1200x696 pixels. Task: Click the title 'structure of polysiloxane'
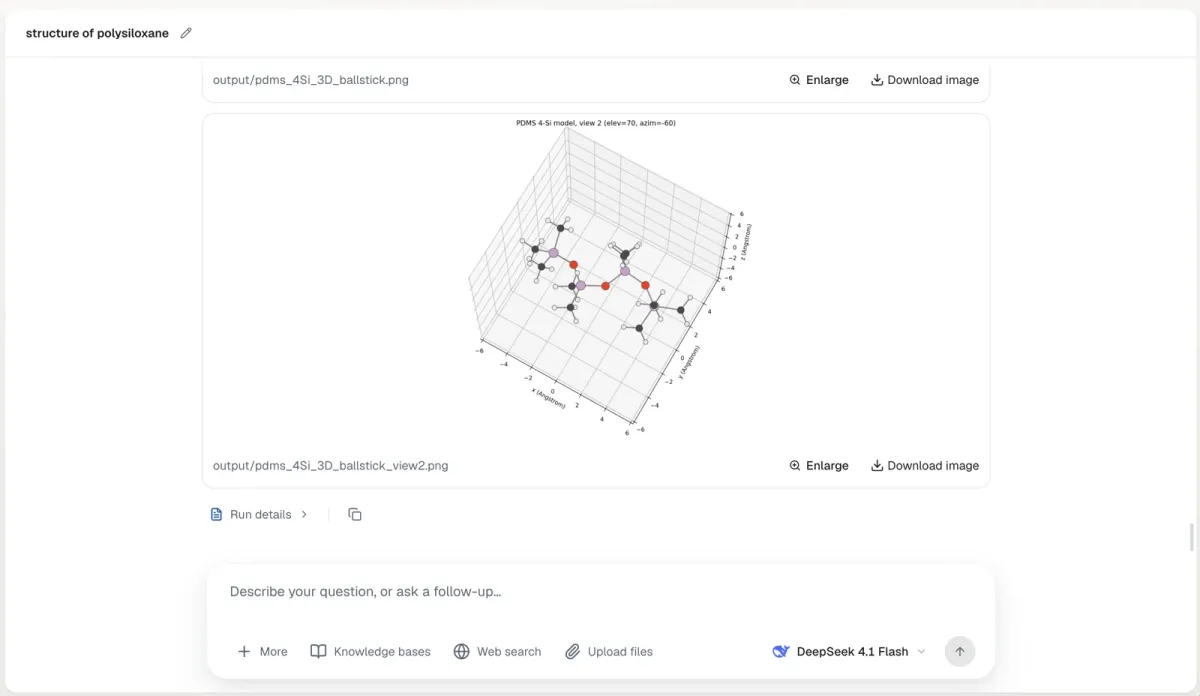point(97,33)
